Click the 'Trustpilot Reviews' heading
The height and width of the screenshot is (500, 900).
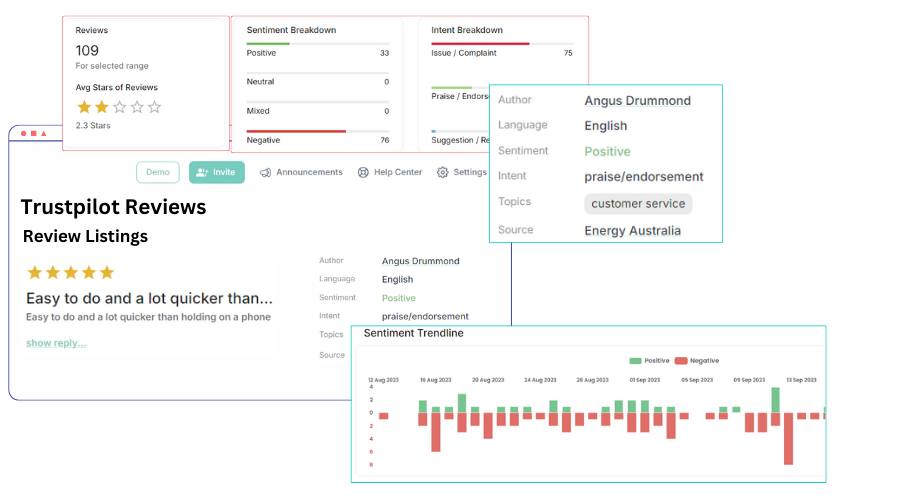114,207
